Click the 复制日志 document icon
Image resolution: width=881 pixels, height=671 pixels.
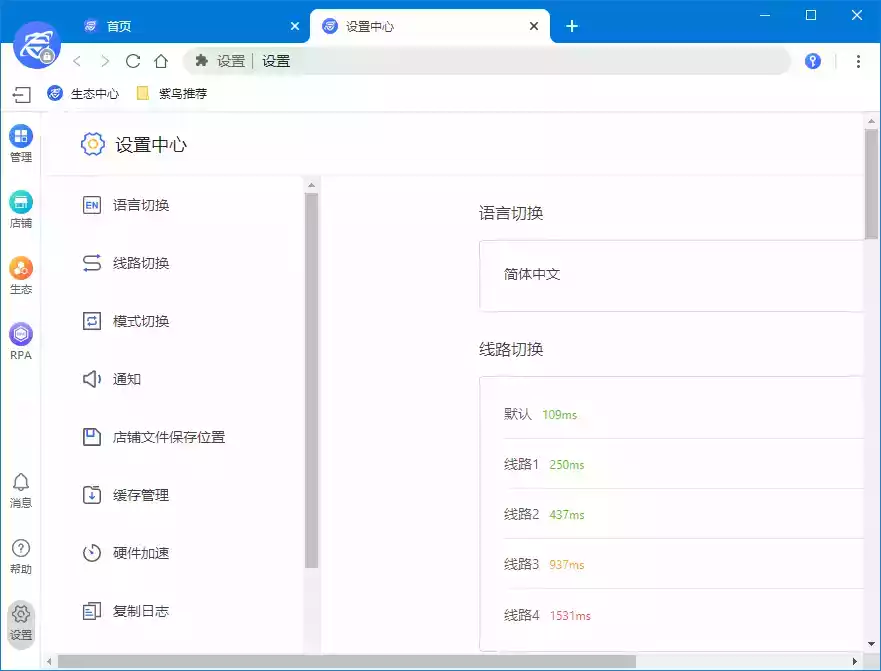click(x=92, y=611)
